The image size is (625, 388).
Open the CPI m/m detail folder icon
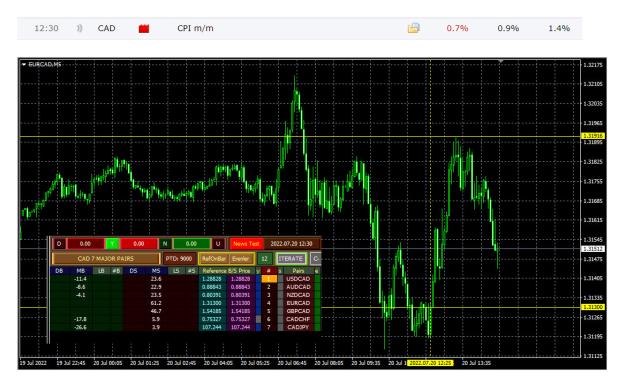click(x=414, y=28)
